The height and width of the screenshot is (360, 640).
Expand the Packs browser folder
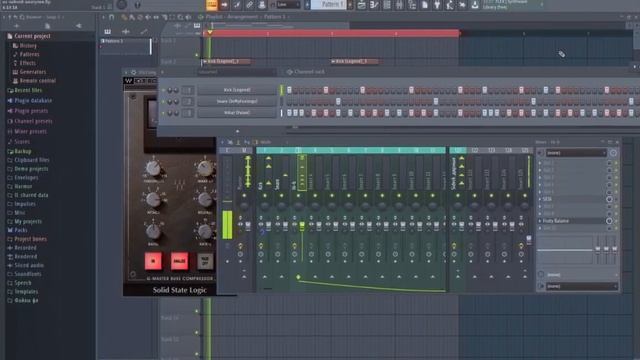tap(17, 230)
